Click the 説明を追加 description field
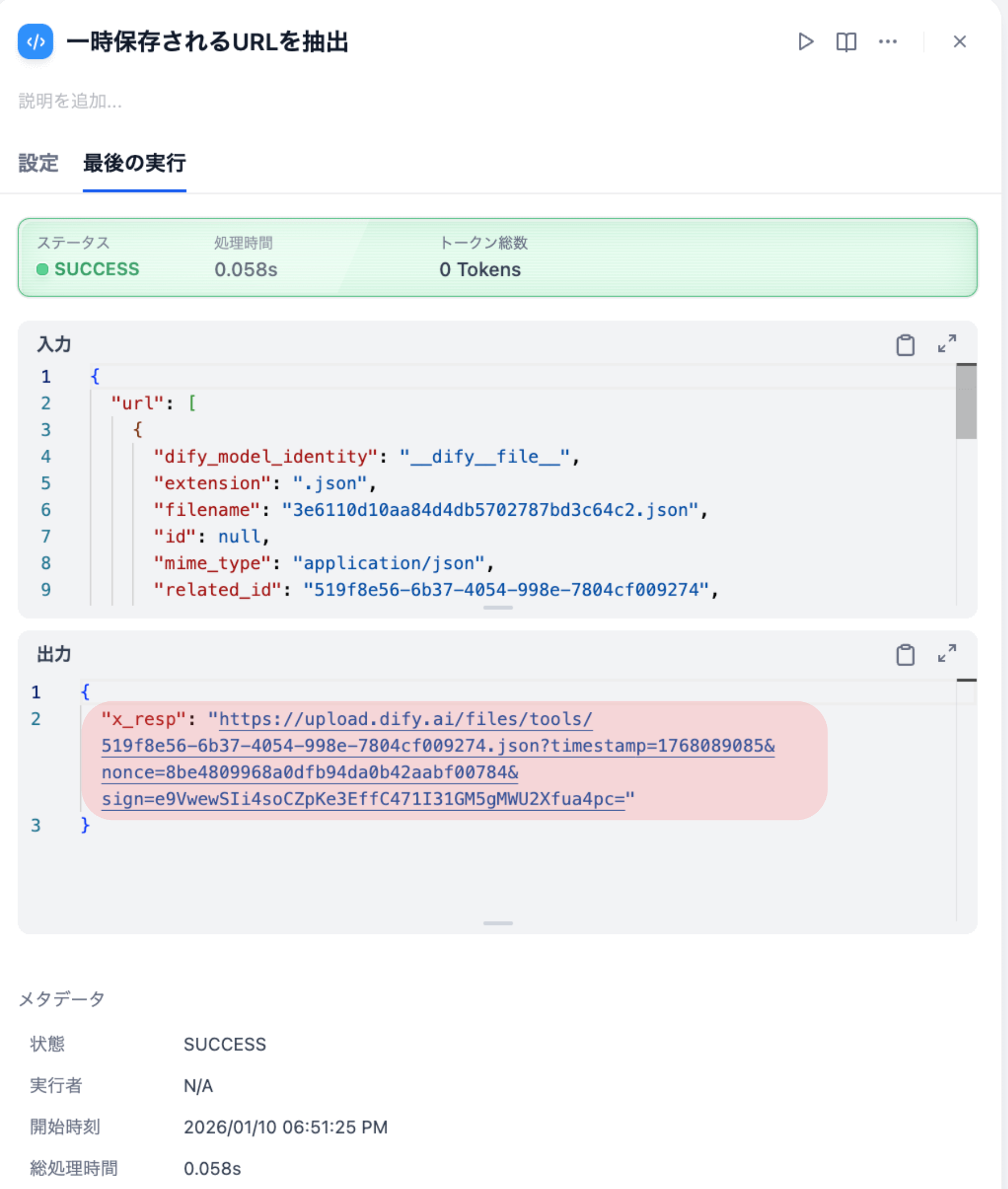Image resolution: width=1008 pixels, height=1189 pixels. click(x=70, y=101)
